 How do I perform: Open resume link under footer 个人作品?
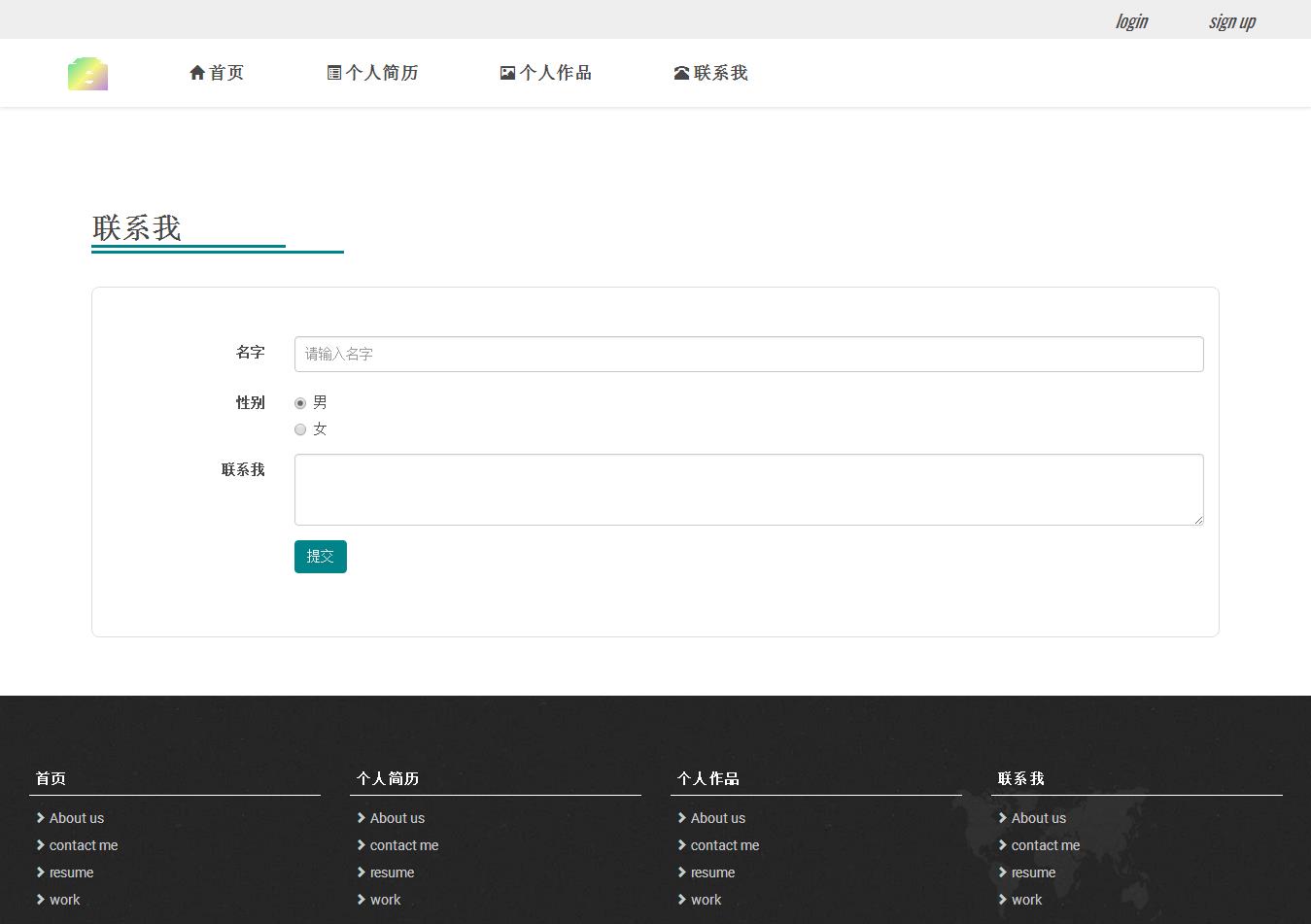tap(713, 873)
